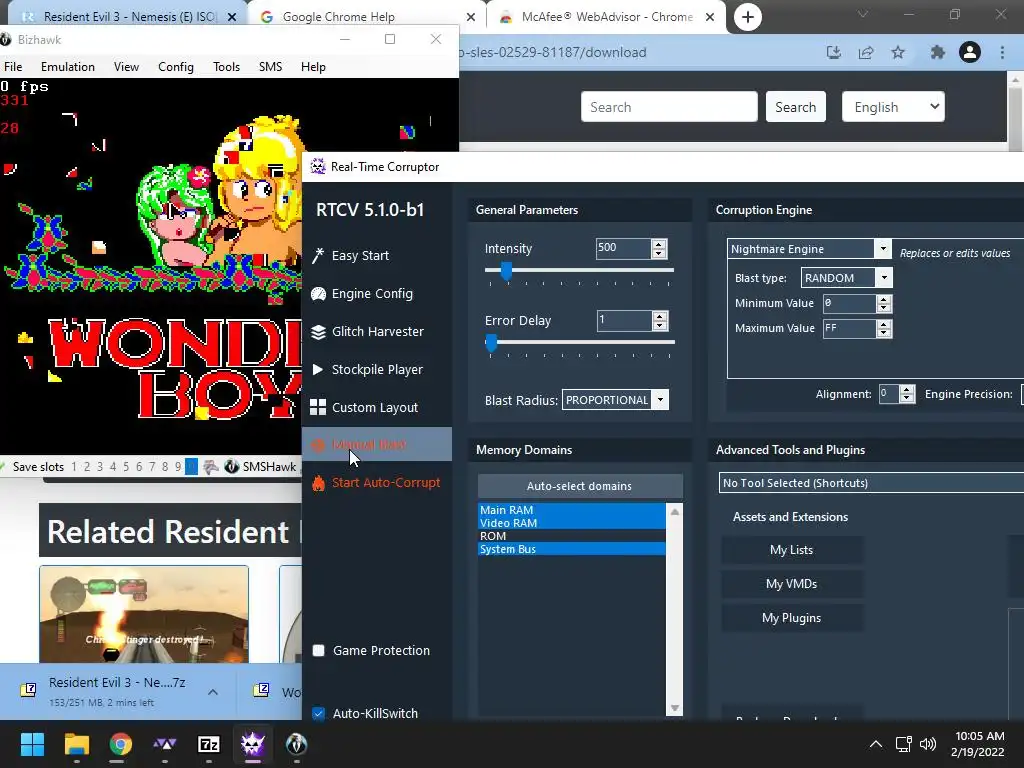Click Chrome share page icon
The width and height of the screenshot is (1024, 768).
point(866,52)
